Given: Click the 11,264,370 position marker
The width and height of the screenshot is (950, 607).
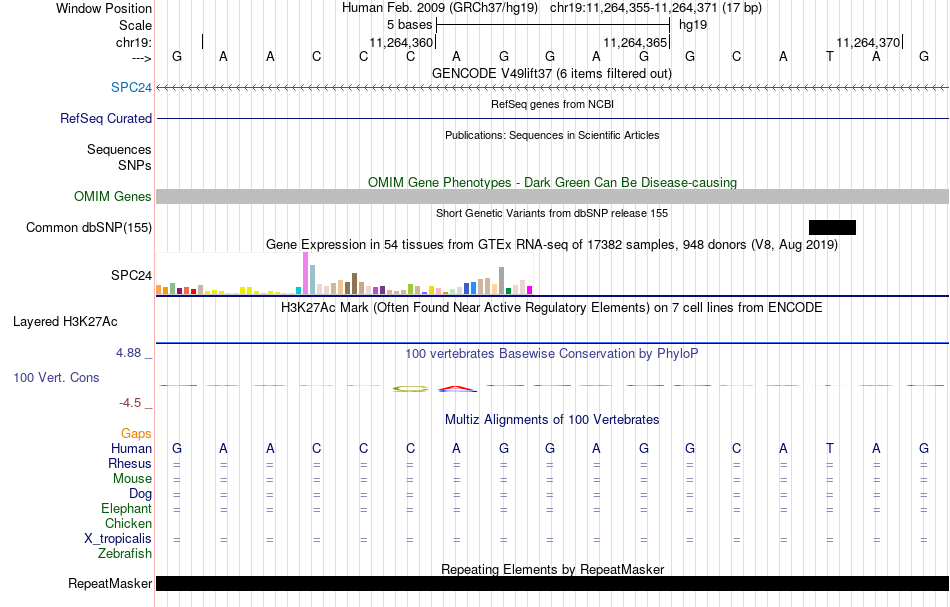Looking at the screenshot, I should click(x=868, y=42).
